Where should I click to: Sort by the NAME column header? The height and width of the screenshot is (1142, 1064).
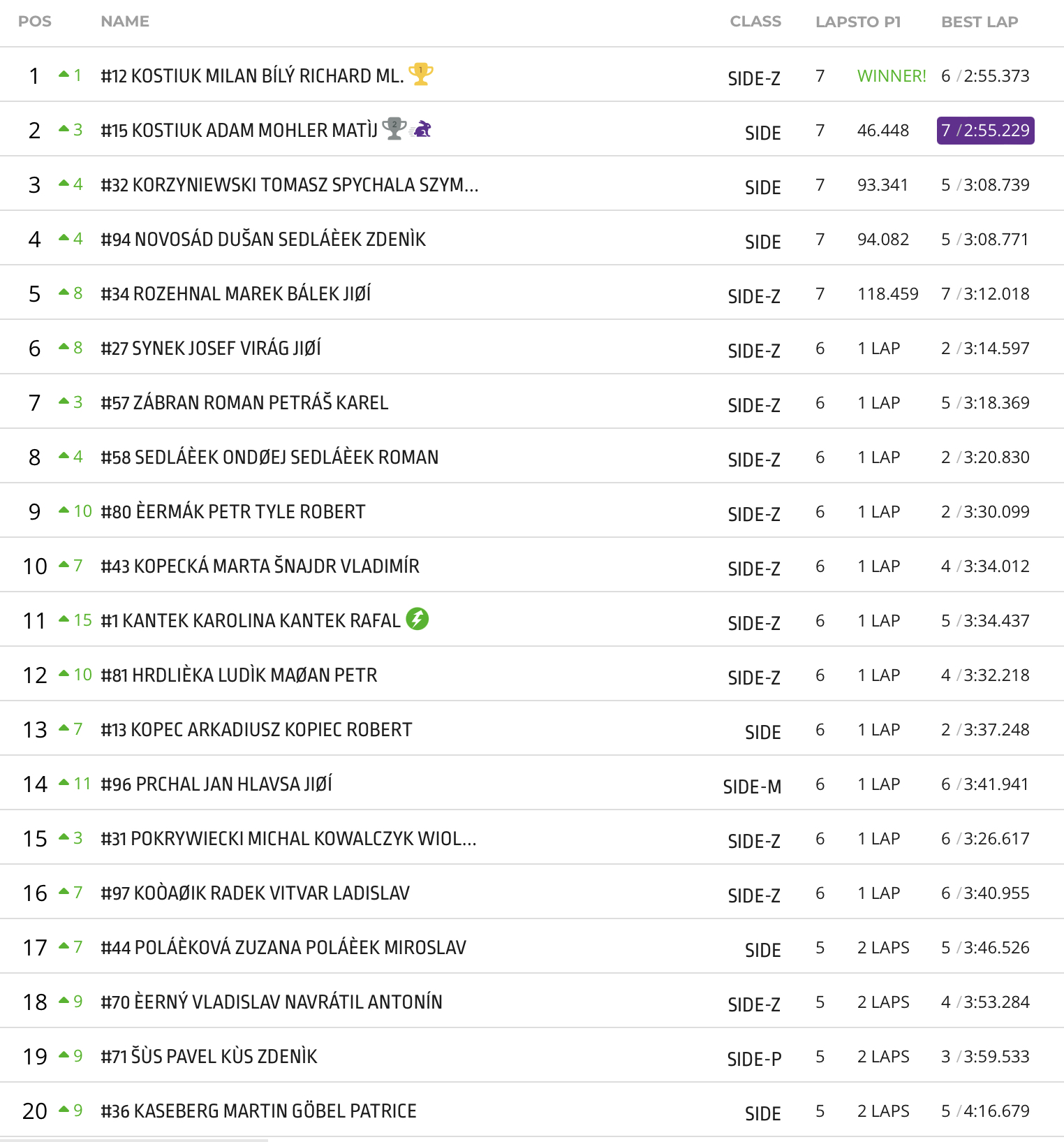click(125, 22)
